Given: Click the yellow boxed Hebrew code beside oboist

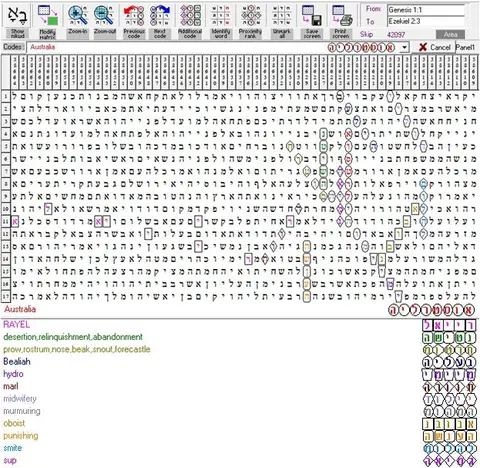Looking at the screenshot, I should tap(449, 424).
